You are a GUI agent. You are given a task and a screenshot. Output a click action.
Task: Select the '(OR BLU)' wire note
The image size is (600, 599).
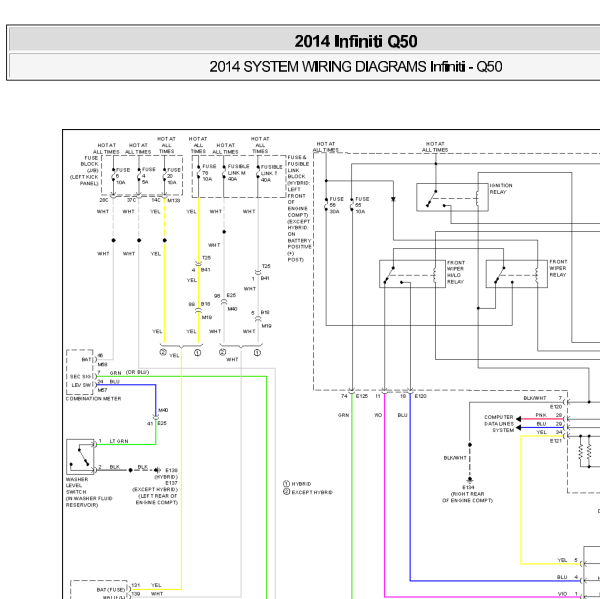(x=137, y=372)
